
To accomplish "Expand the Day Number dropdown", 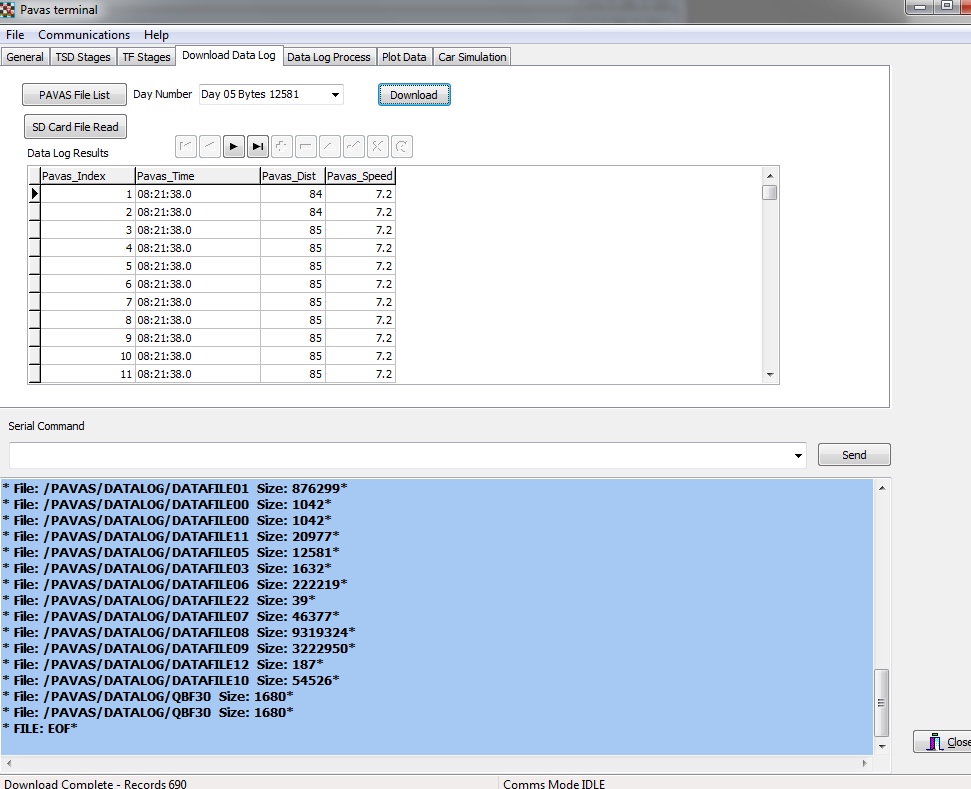I will coord(334,95).
